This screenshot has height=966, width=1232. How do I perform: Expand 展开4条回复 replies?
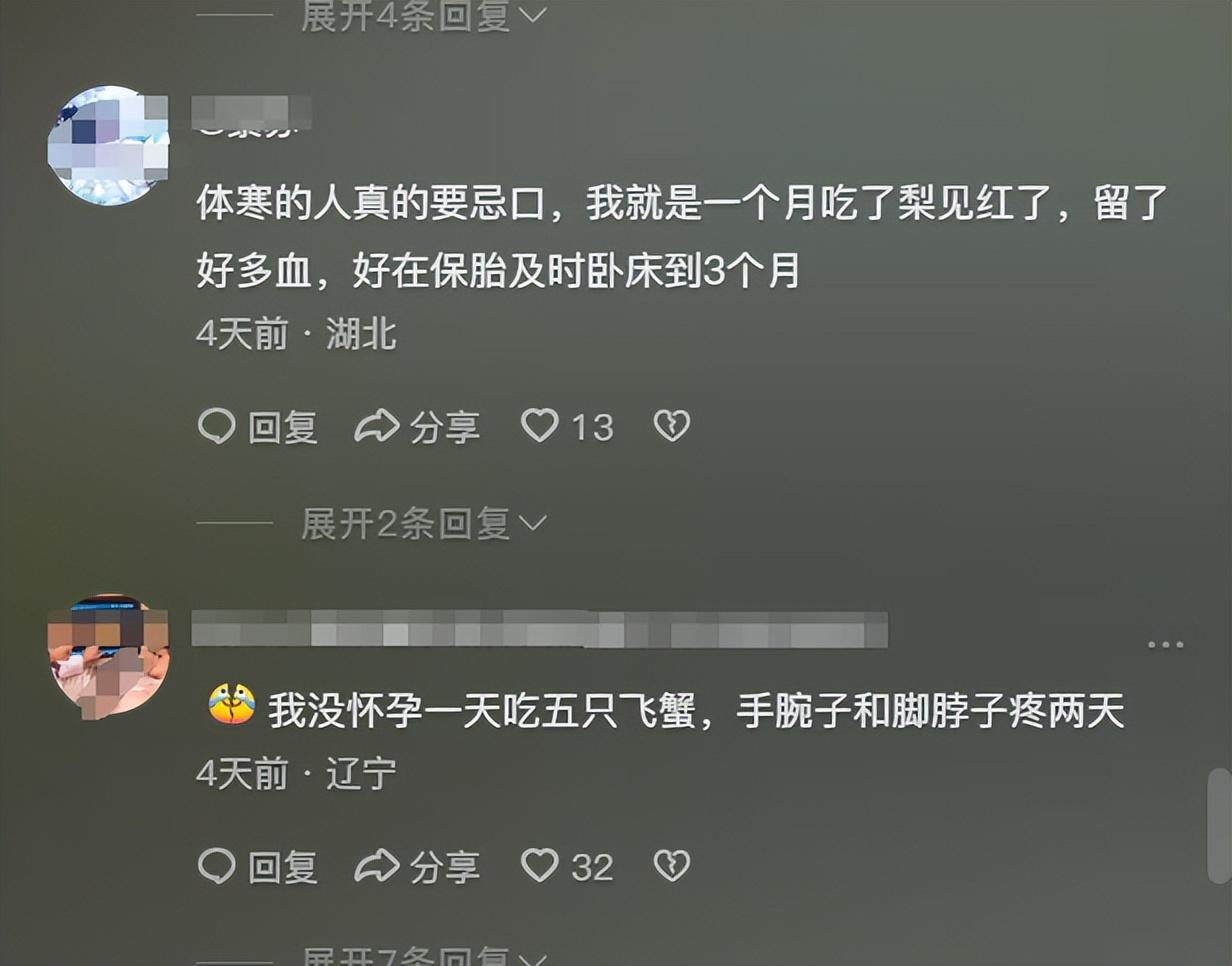pos(424,16)
